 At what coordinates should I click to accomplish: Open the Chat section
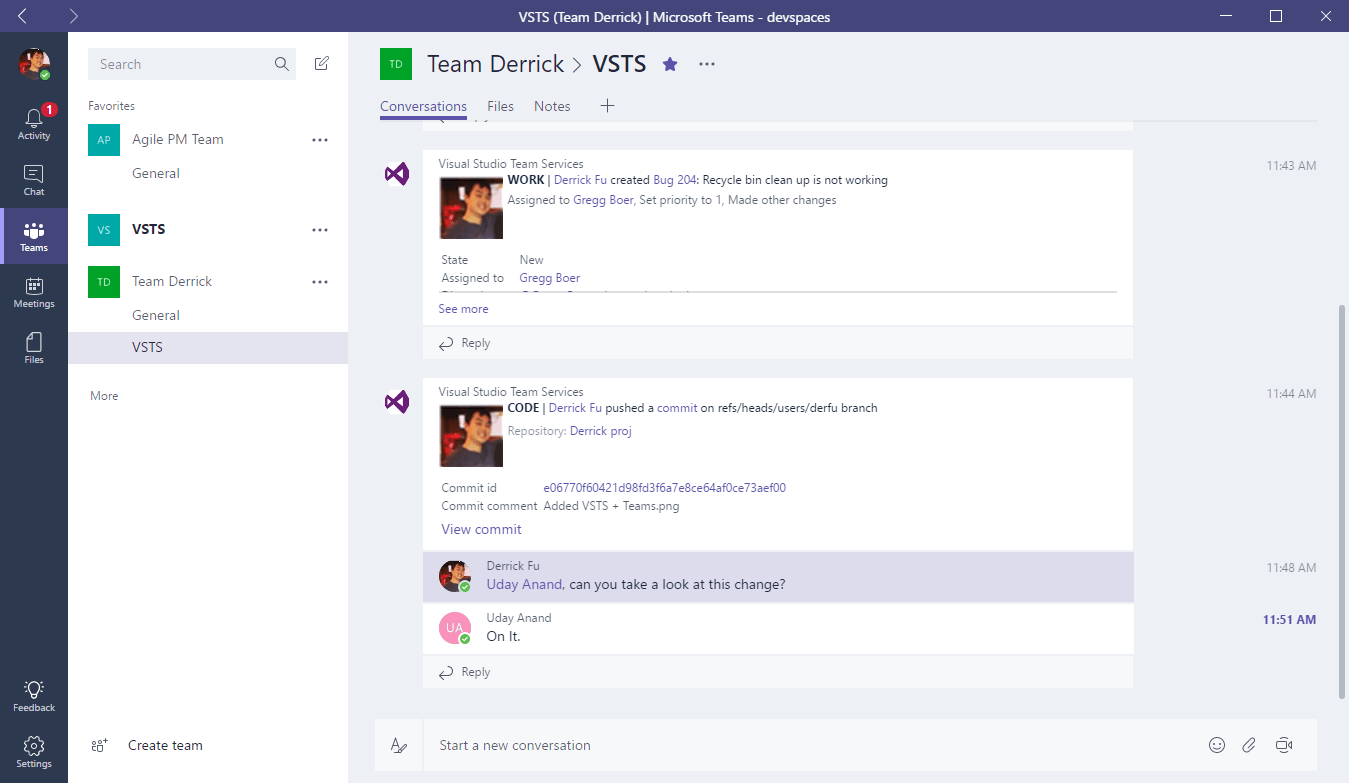[34, 180]
